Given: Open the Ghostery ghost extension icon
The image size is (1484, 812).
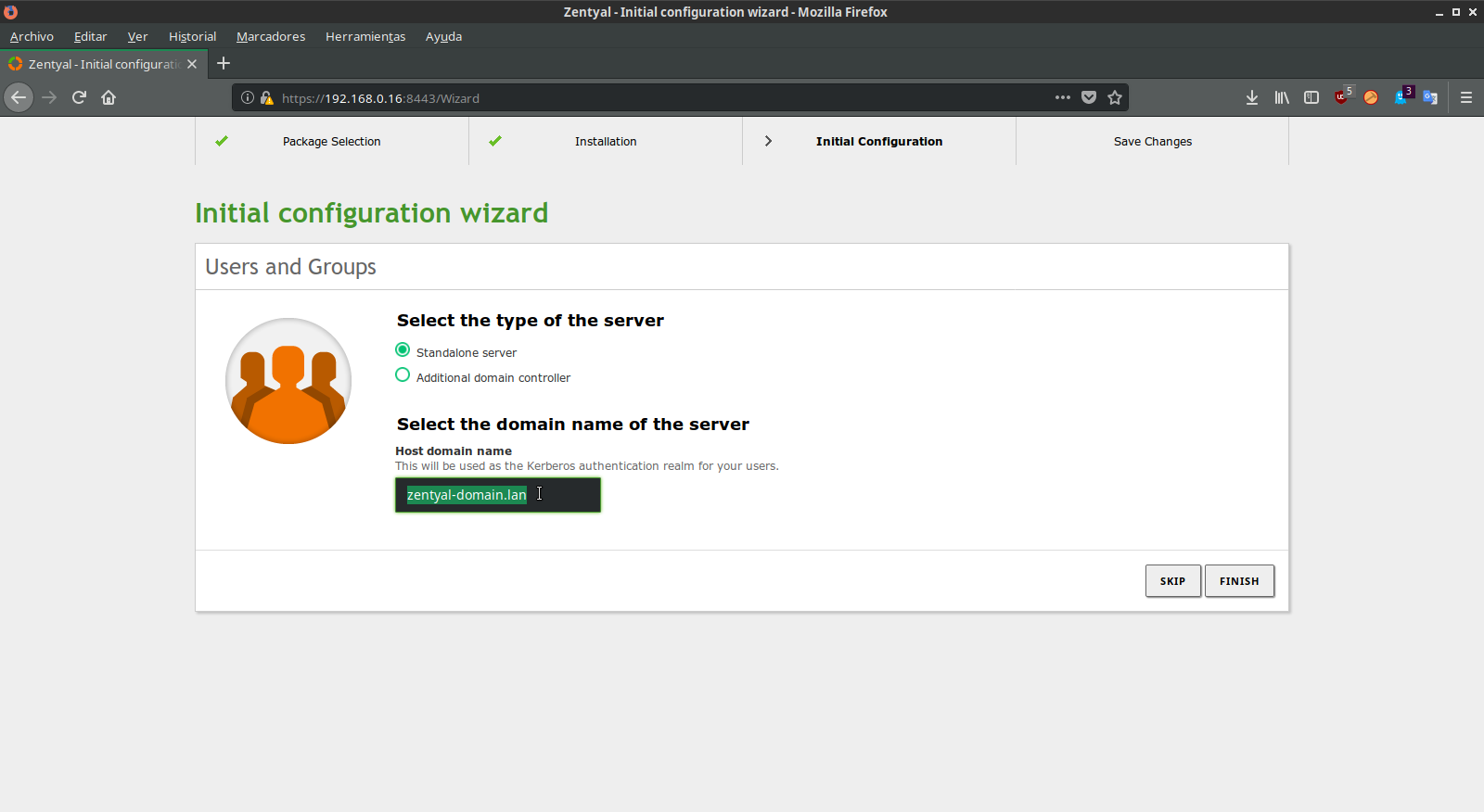Looking at the screenshot, I should point(1401,97).
